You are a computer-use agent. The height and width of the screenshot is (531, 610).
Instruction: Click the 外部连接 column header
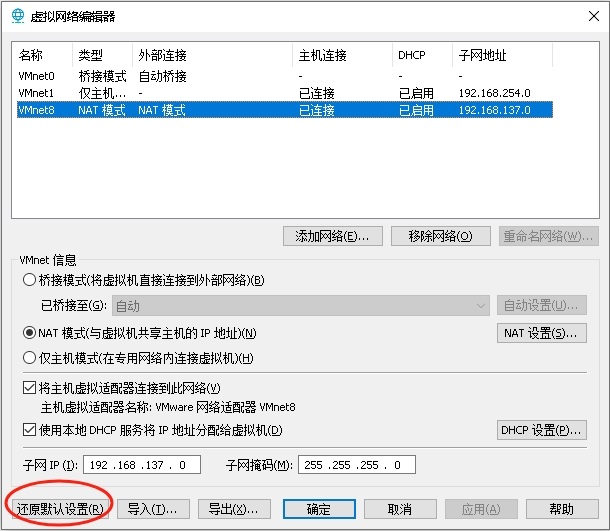point(212,55)
